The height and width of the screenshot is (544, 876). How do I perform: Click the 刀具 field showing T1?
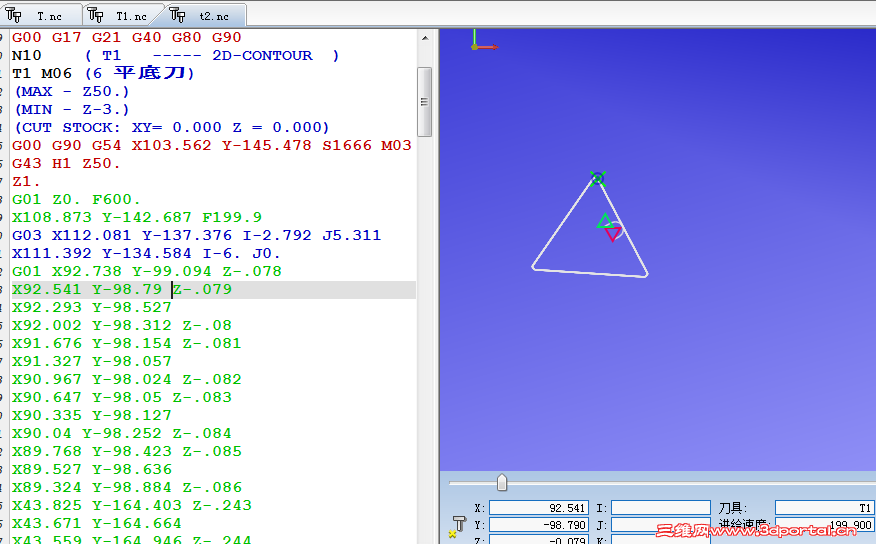825,508
